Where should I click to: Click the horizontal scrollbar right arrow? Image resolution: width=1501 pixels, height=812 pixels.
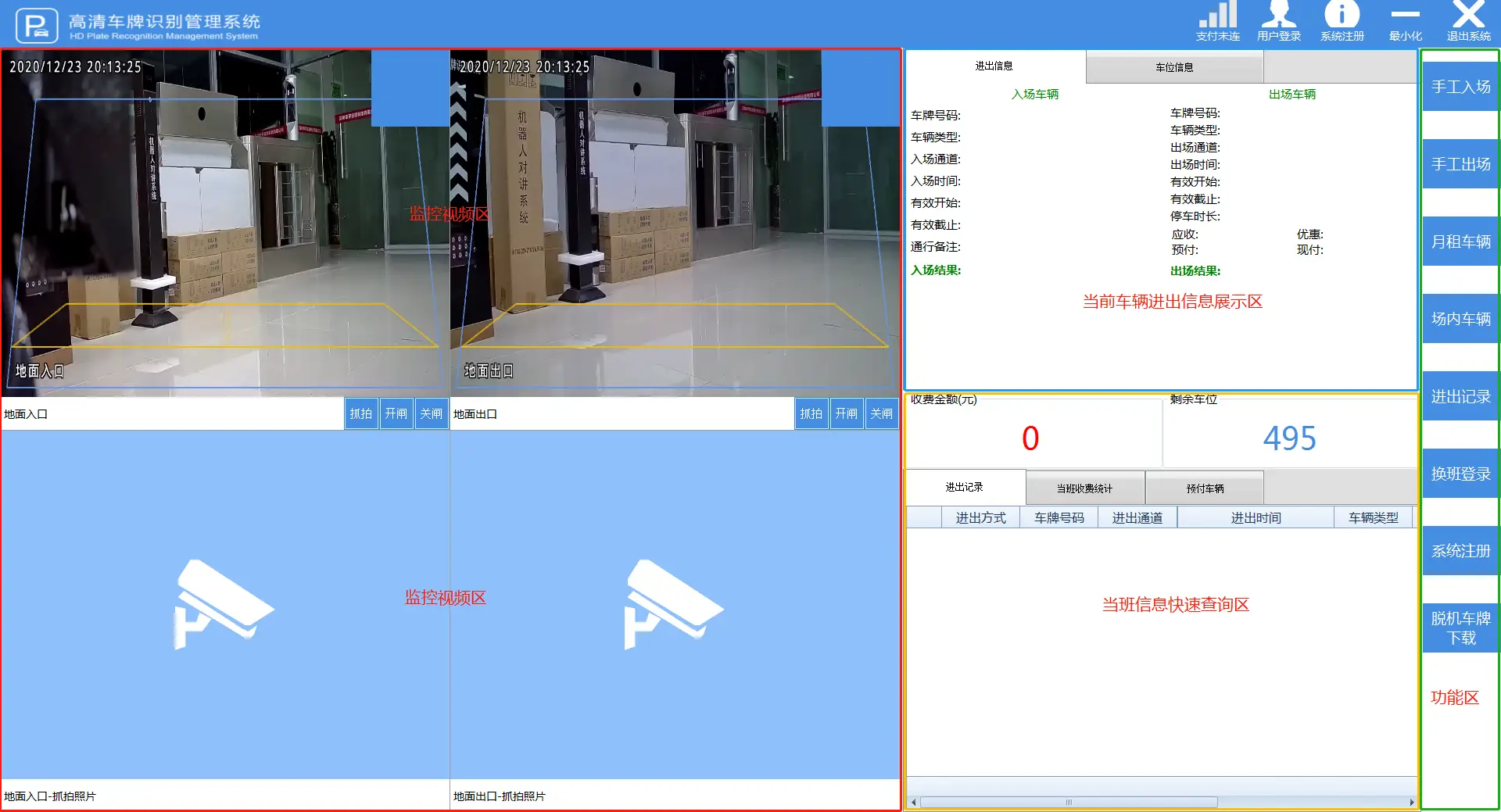pyautogui.click(x=1411, y=802)
